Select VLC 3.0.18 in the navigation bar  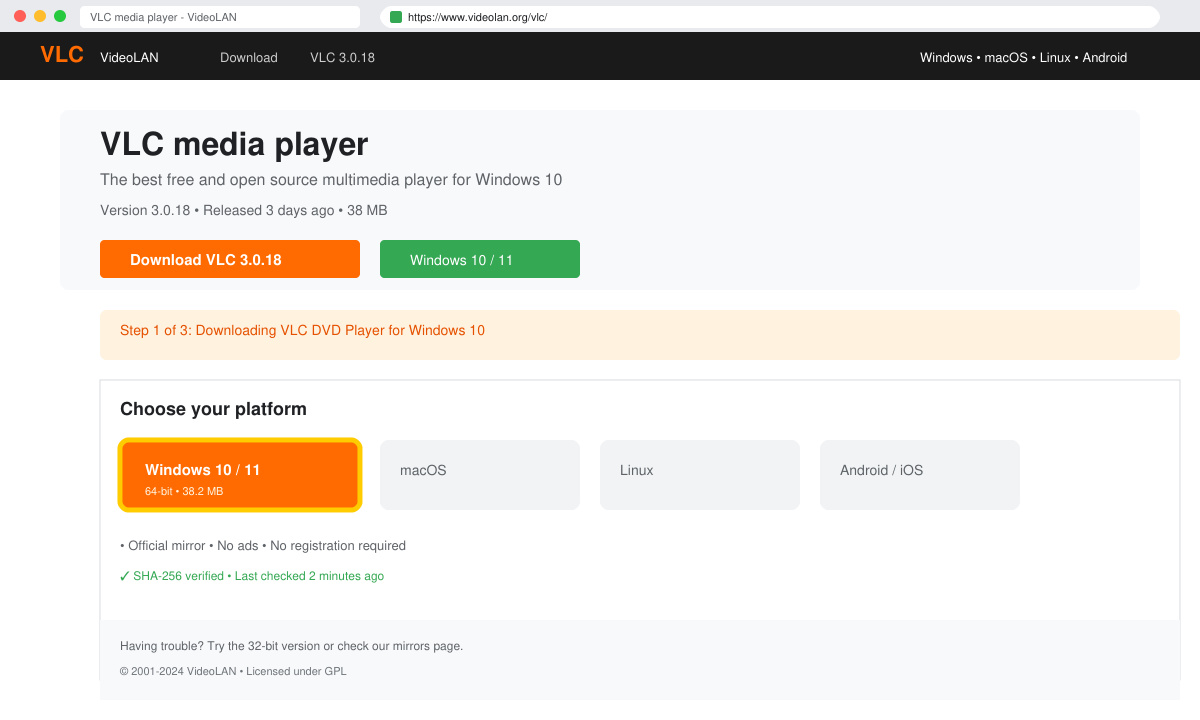(x=342, y=57)
